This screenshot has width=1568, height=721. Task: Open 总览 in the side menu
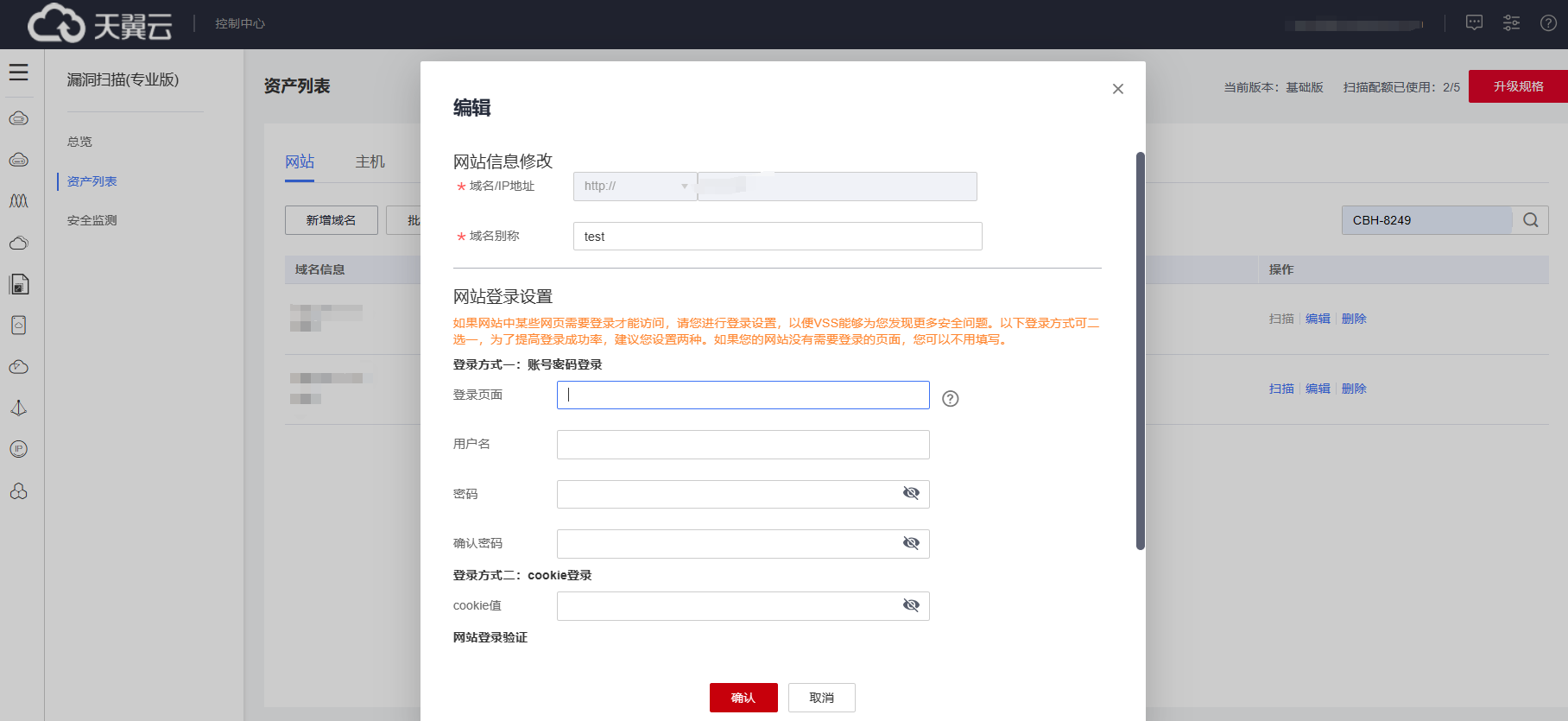pyautogui.click(x=79, y=142)
